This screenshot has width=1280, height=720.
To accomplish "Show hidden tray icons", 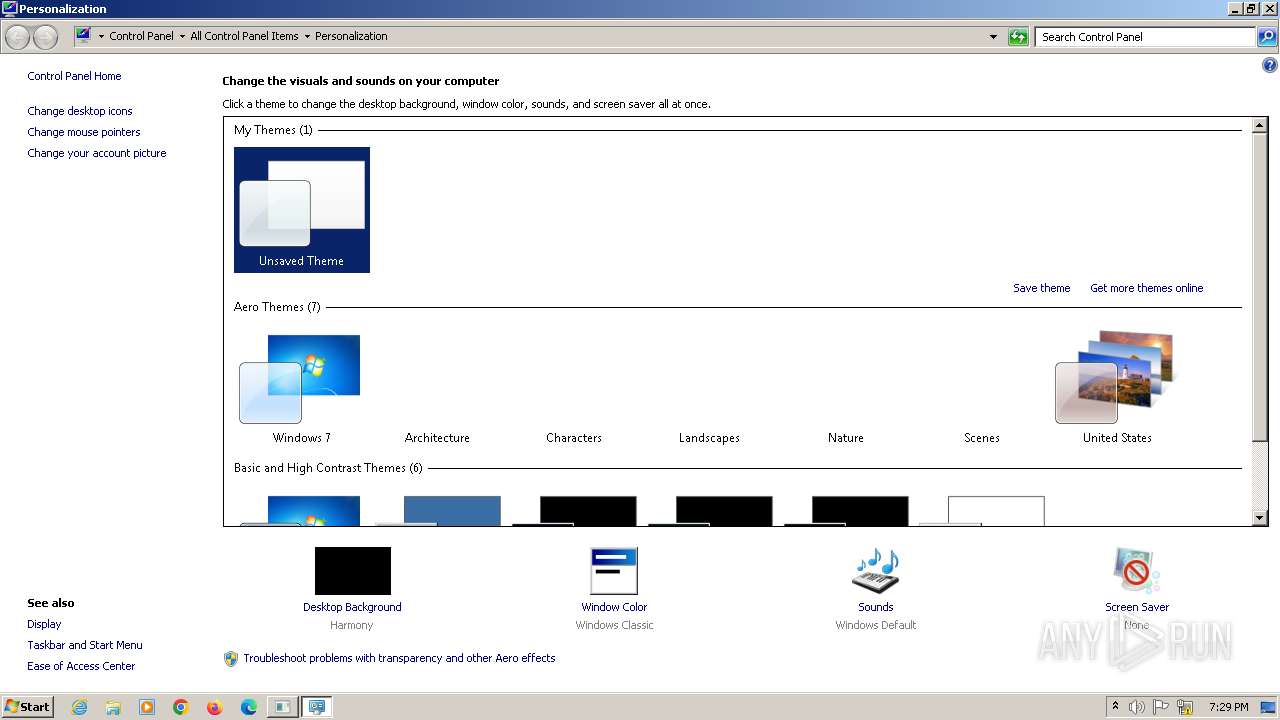I will 1115,707.
